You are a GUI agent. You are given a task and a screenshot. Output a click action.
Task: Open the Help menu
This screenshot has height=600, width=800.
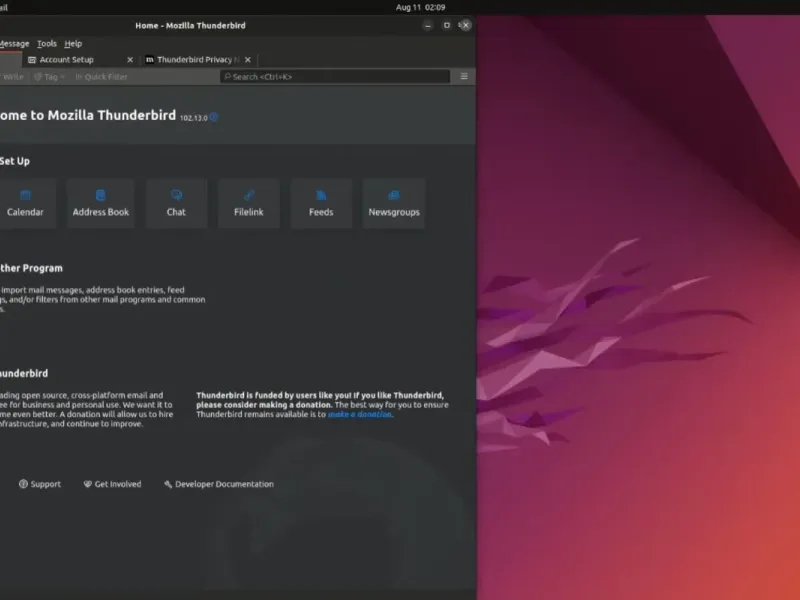click(x=73, y=43)
